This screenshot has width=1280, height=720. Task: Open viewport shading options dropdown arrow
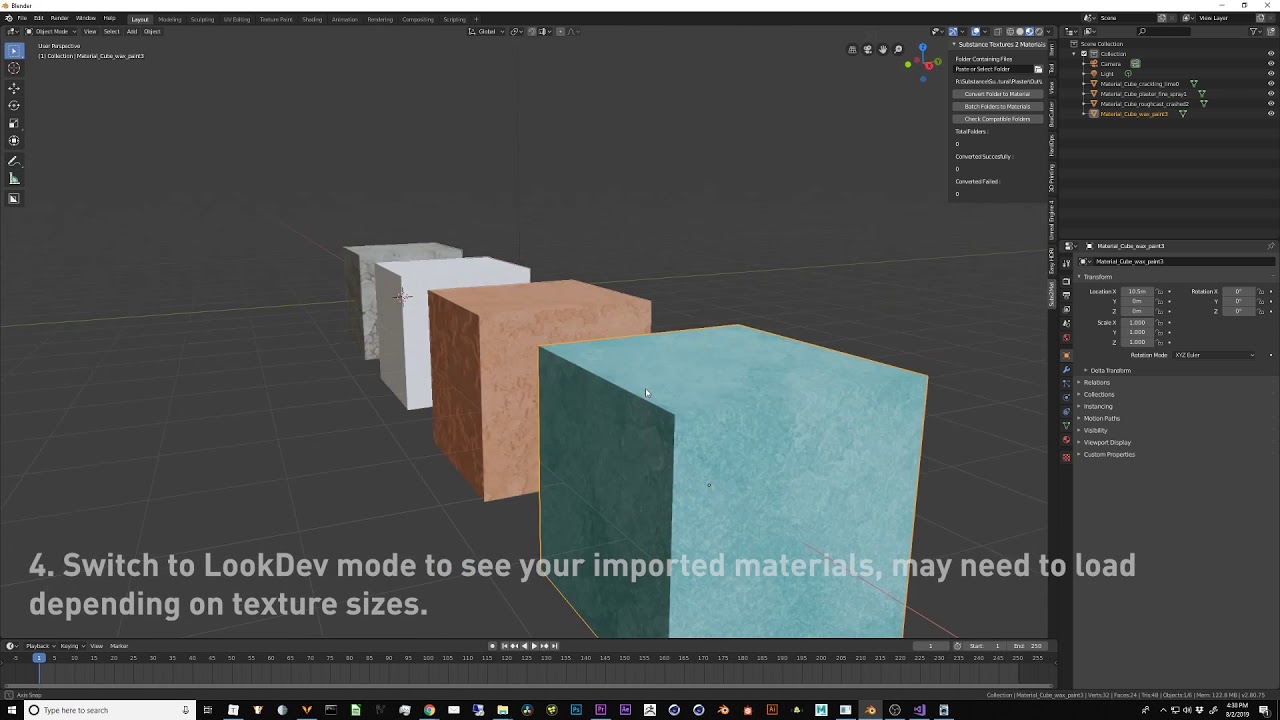(x=1048, y=32)
